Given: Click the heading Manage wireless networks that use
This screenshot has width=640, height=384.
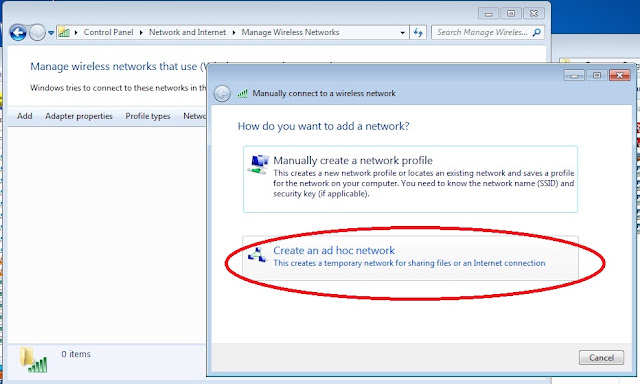Looking at the screenshot, I should coord(119,66).
